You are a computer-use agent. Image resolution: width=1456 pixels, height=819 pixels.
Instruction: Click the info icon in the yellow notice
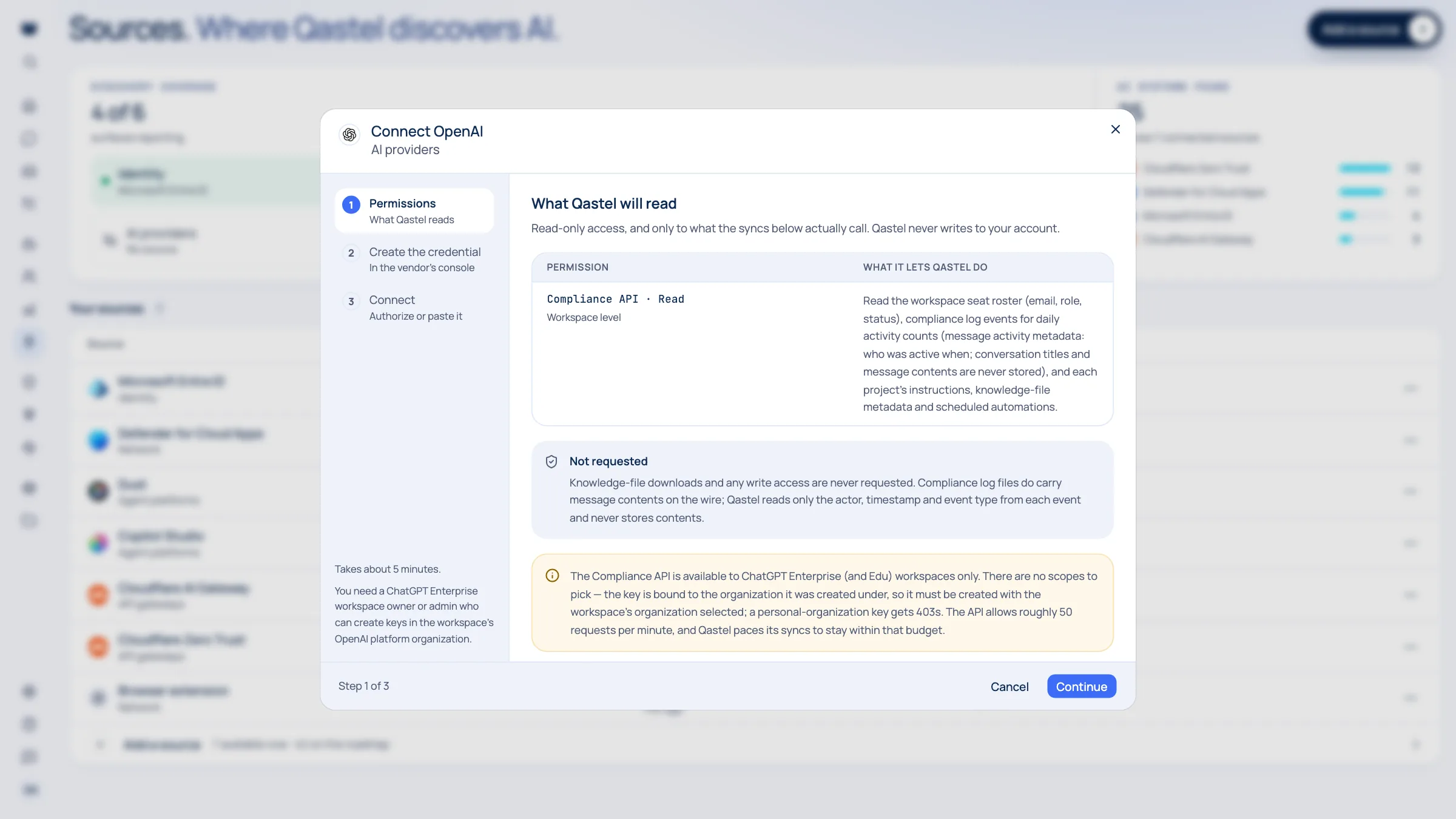click(552, 576)
